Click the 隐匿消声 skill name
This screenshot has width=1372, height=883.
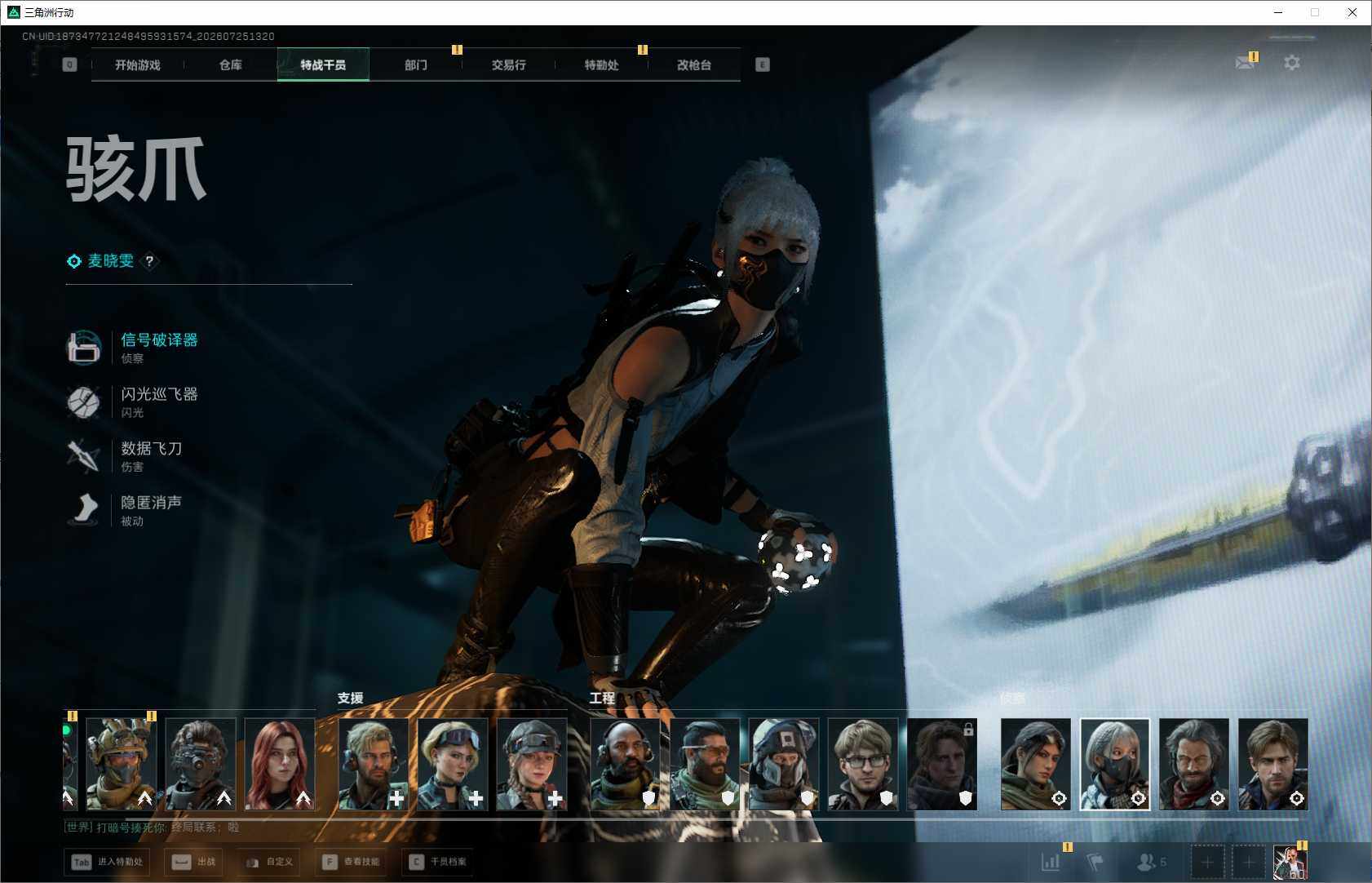[152, 503]
